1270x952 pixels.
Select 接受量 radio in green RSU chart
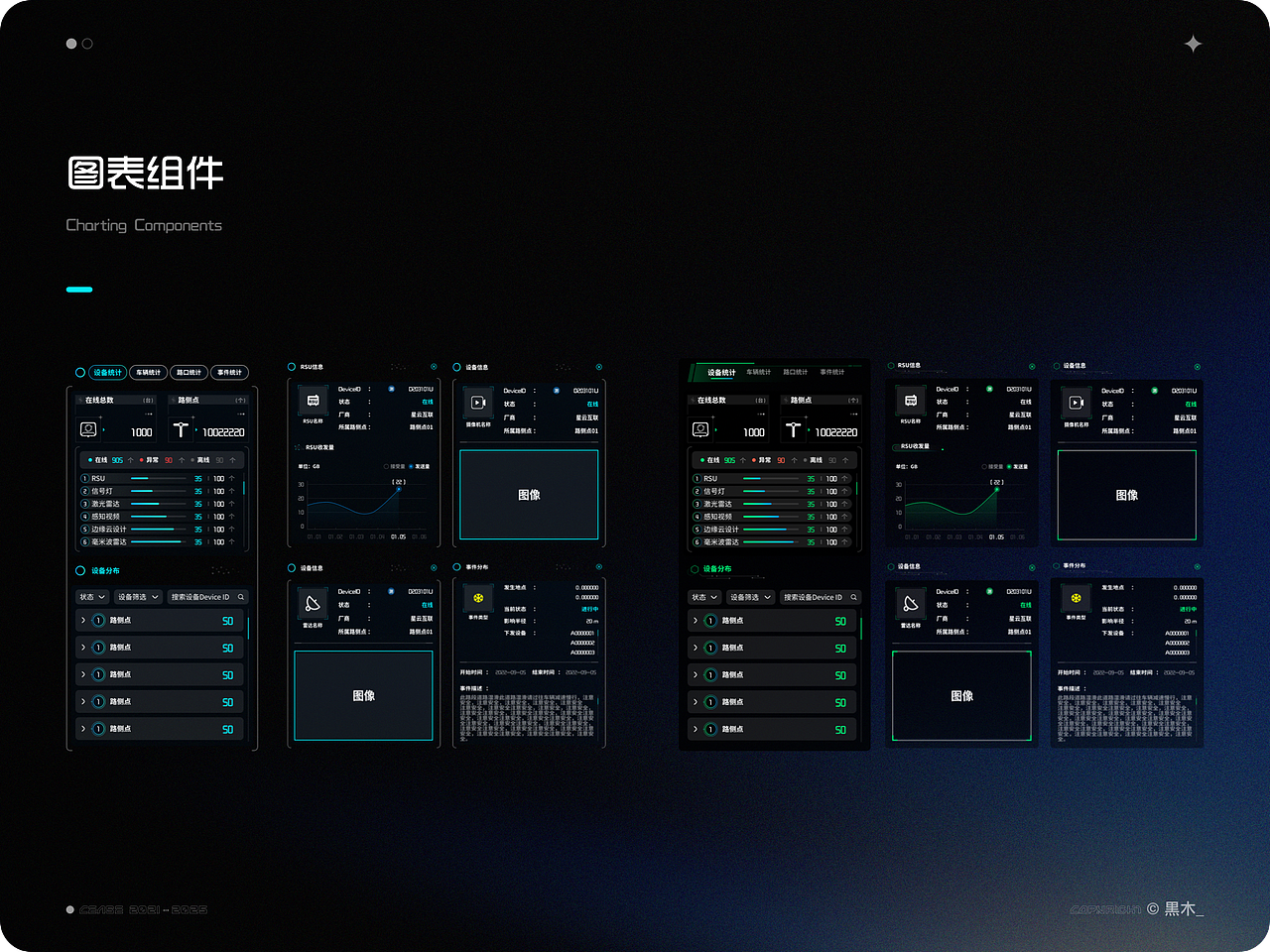tap(985, 466)
